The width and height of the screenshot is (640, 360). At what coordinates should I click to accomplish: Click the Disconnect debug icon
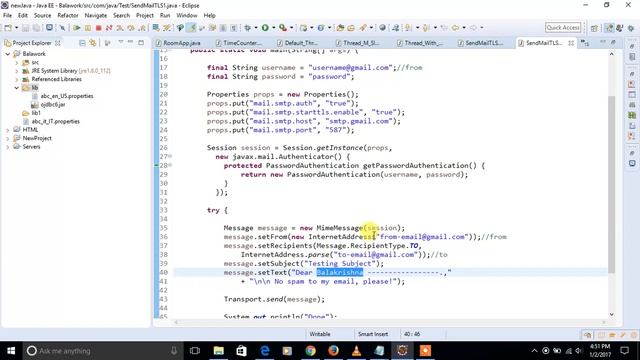[109, 28]
